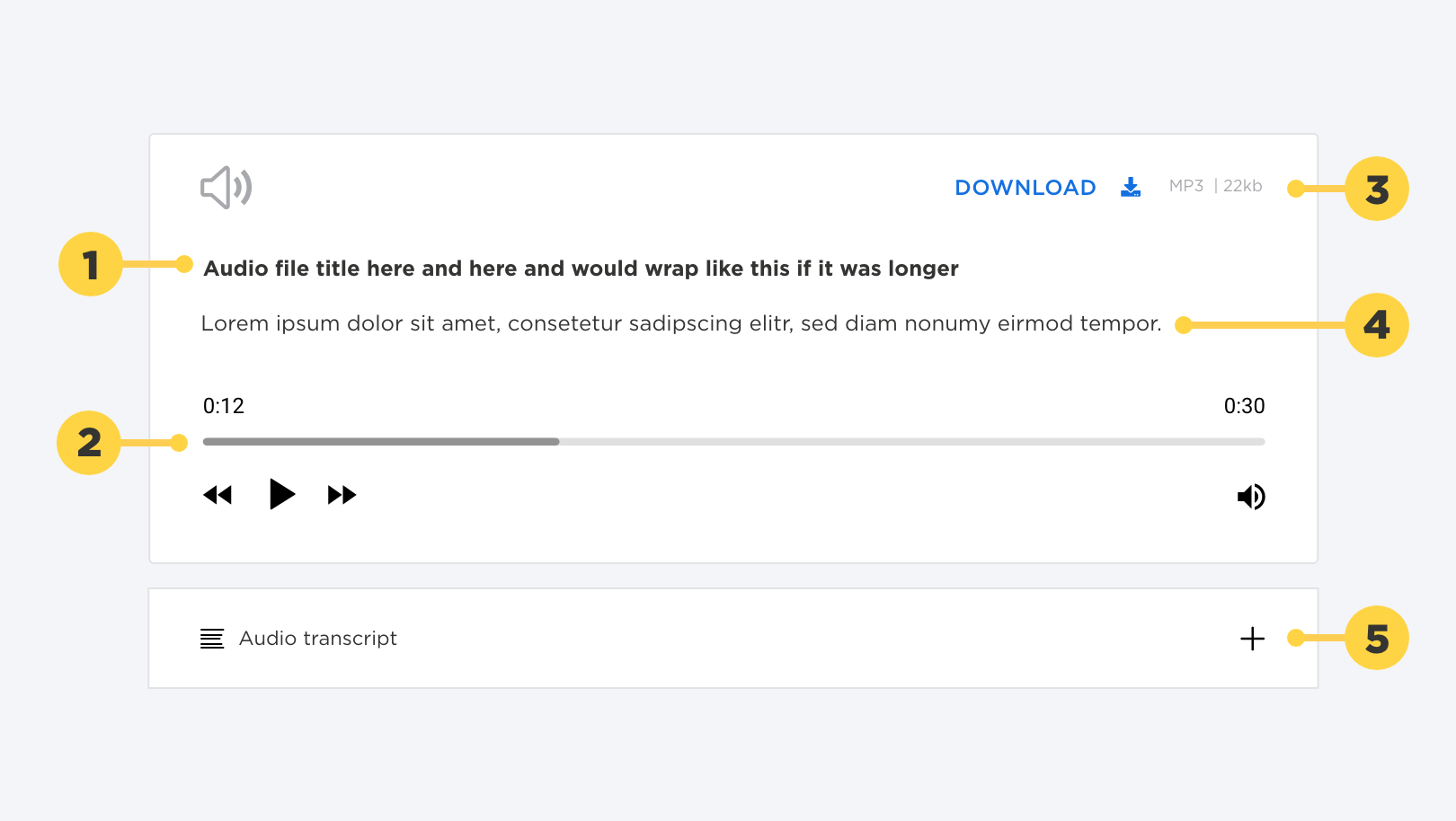Click the speaker icon above the audio title
Viewport: 1456px width, 821px height.
point(226,187)
